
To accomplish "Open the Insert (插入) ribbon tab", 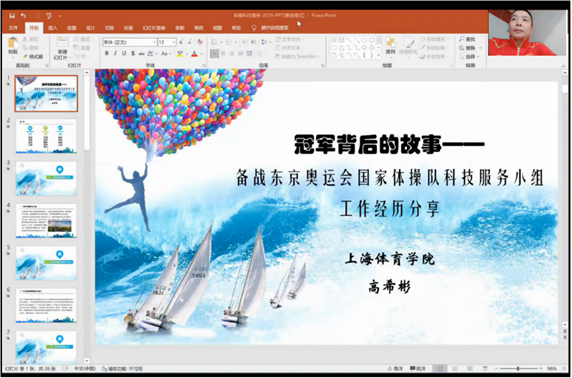I will coord(53,28).
